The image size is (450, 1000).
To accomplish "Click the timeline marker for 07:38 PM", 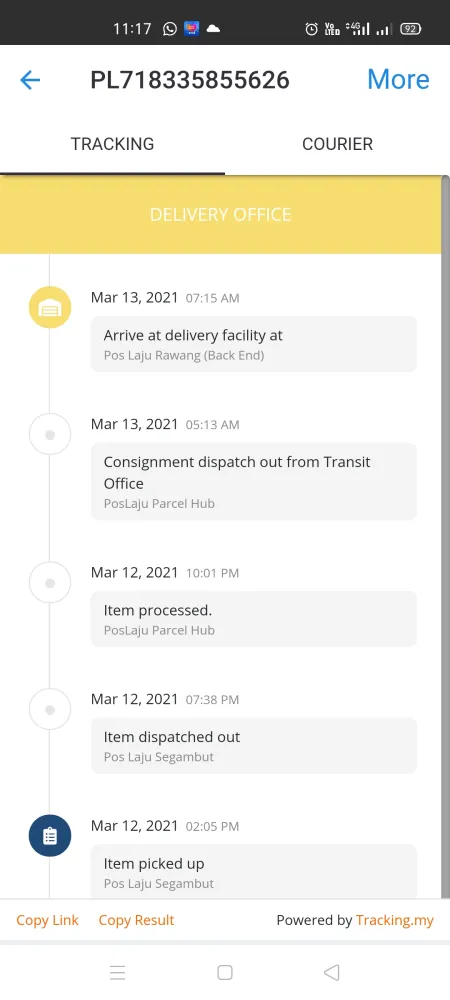I will coord(50,709).
